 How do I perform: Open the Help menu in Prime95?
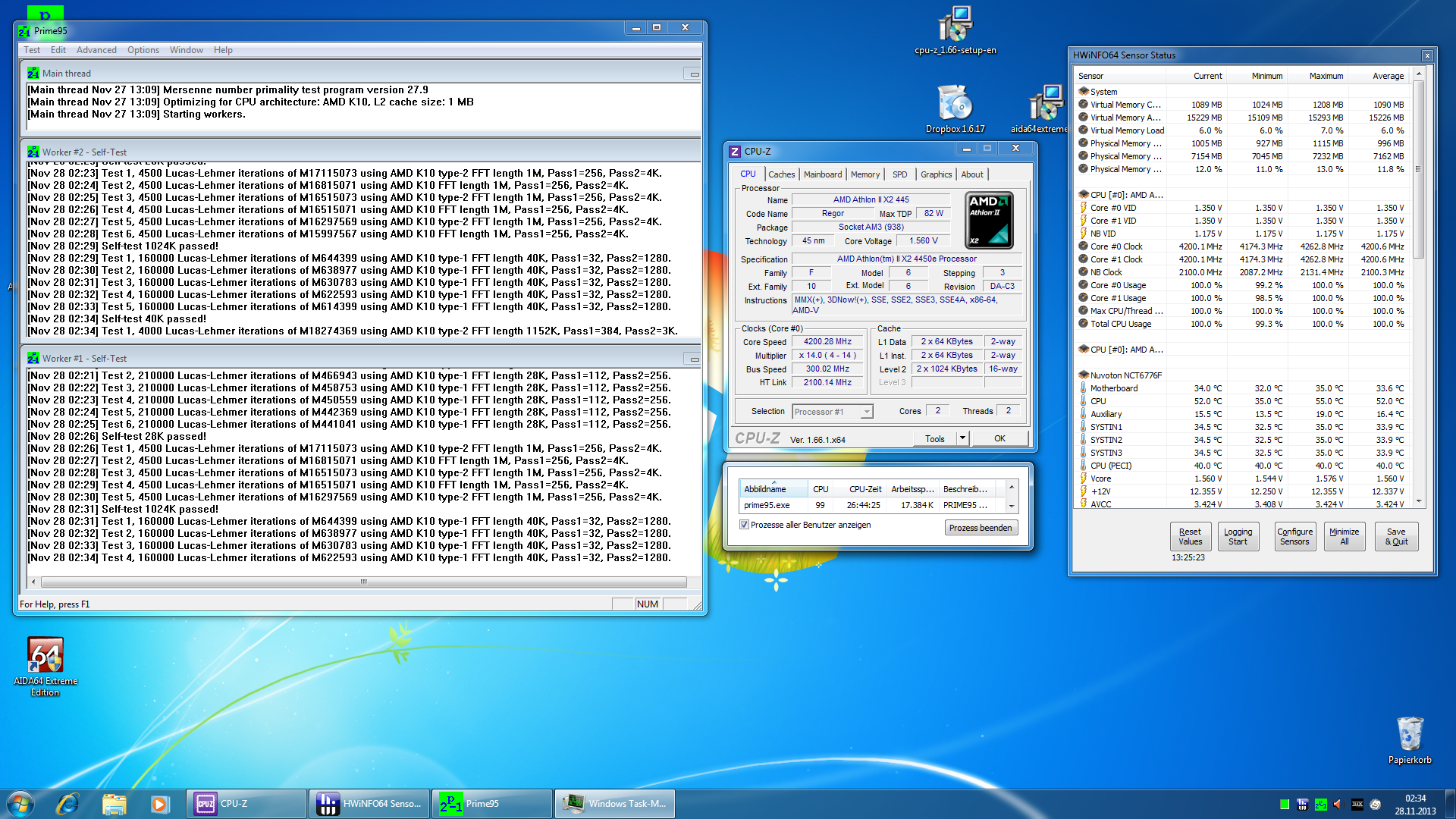point(223,50)
